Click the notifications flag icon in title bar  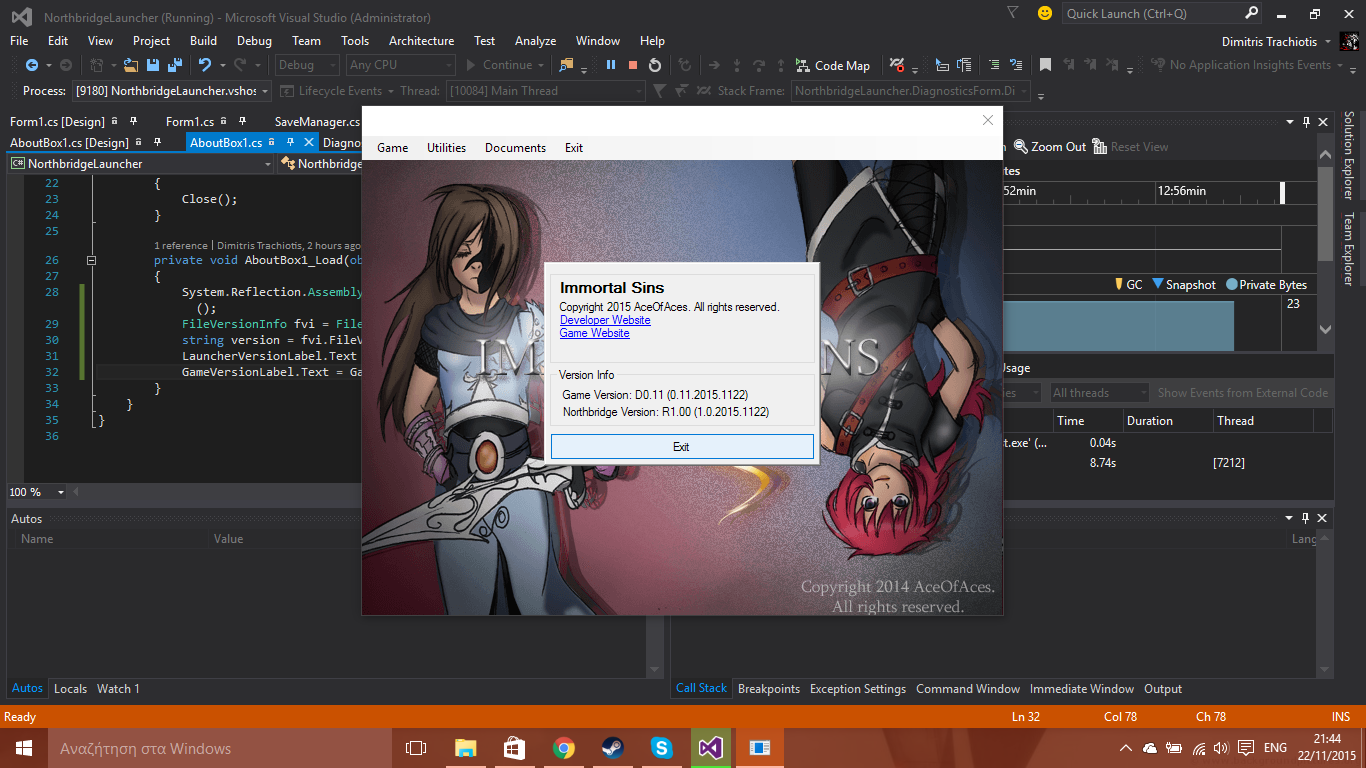1013,13
